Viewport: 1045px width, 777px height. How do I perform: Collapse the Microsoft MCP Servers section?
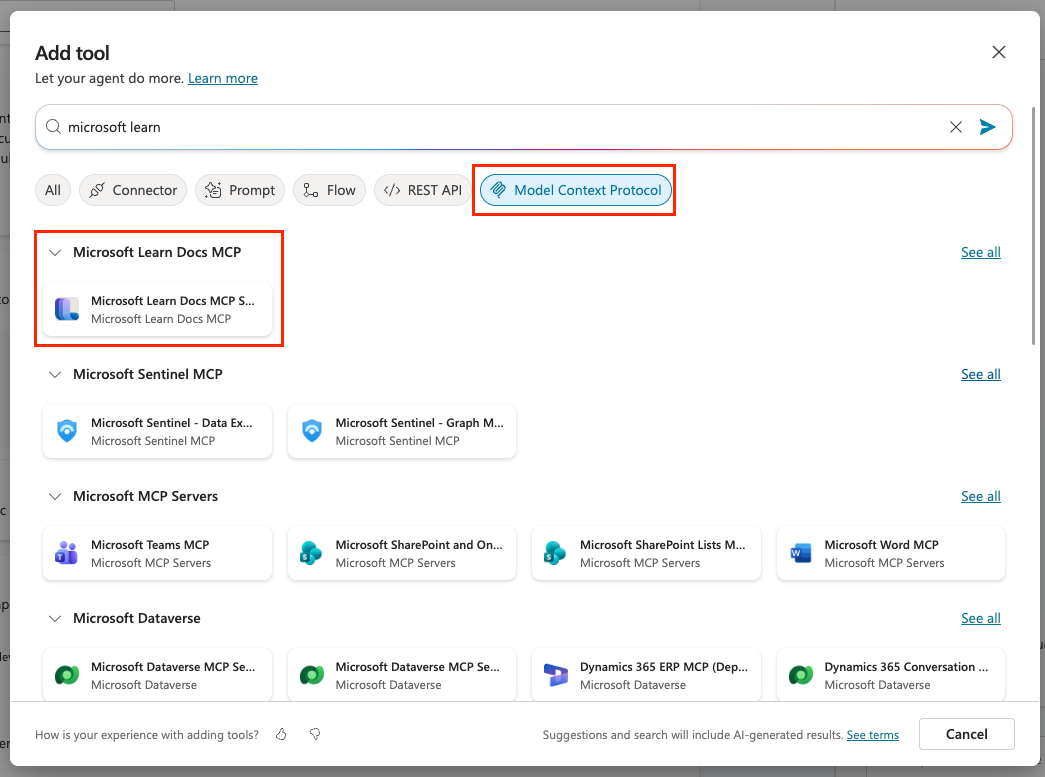point(55,497)
